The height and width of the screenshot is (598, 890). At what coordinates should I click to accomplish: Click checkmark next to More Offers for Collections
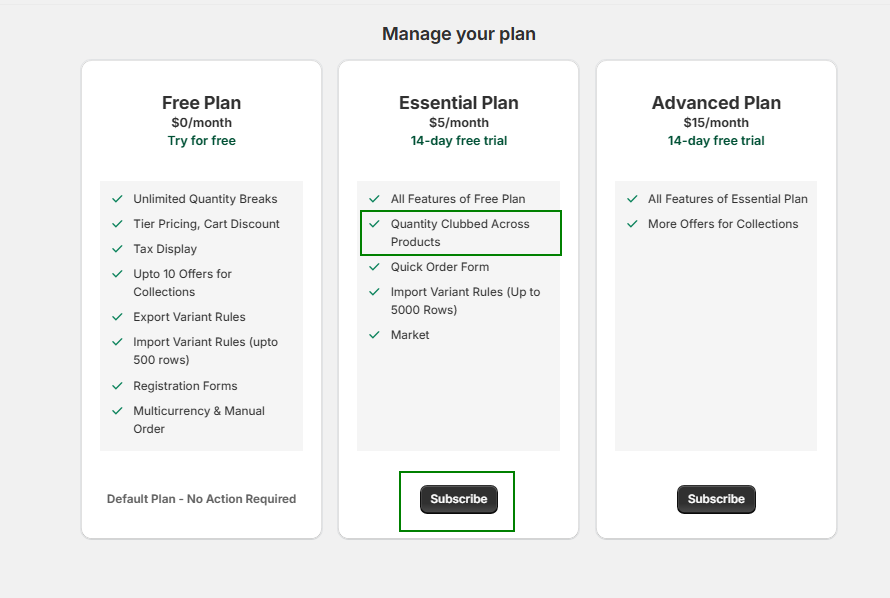click(x=632, y=224)
